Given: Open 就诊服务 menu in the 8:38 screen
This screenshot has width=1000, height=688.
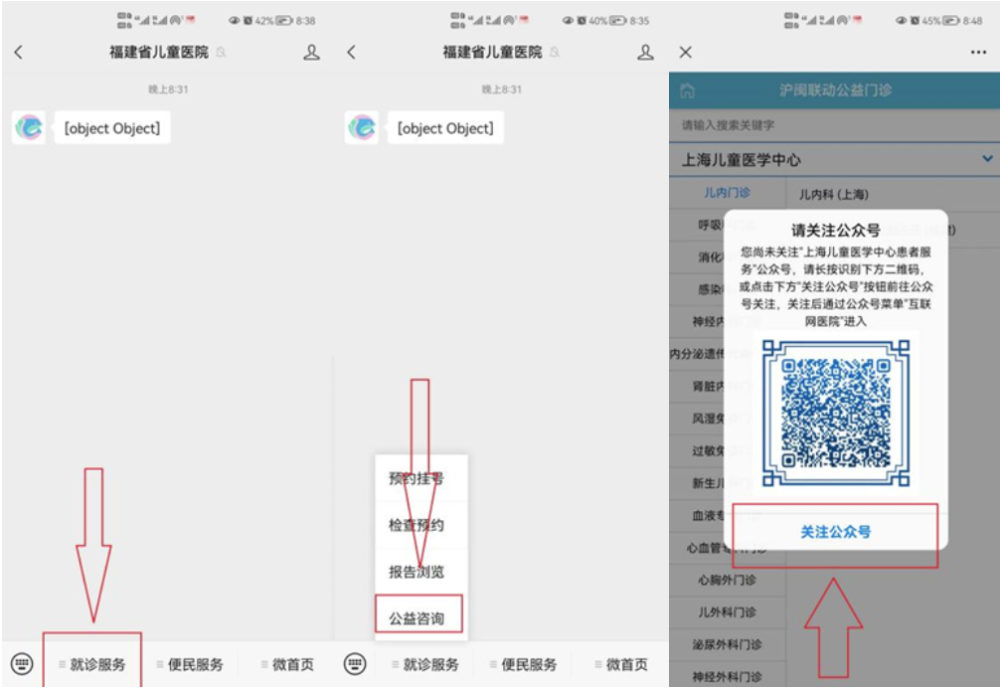Looking at the screenshot, I should [x=92, y=664].
